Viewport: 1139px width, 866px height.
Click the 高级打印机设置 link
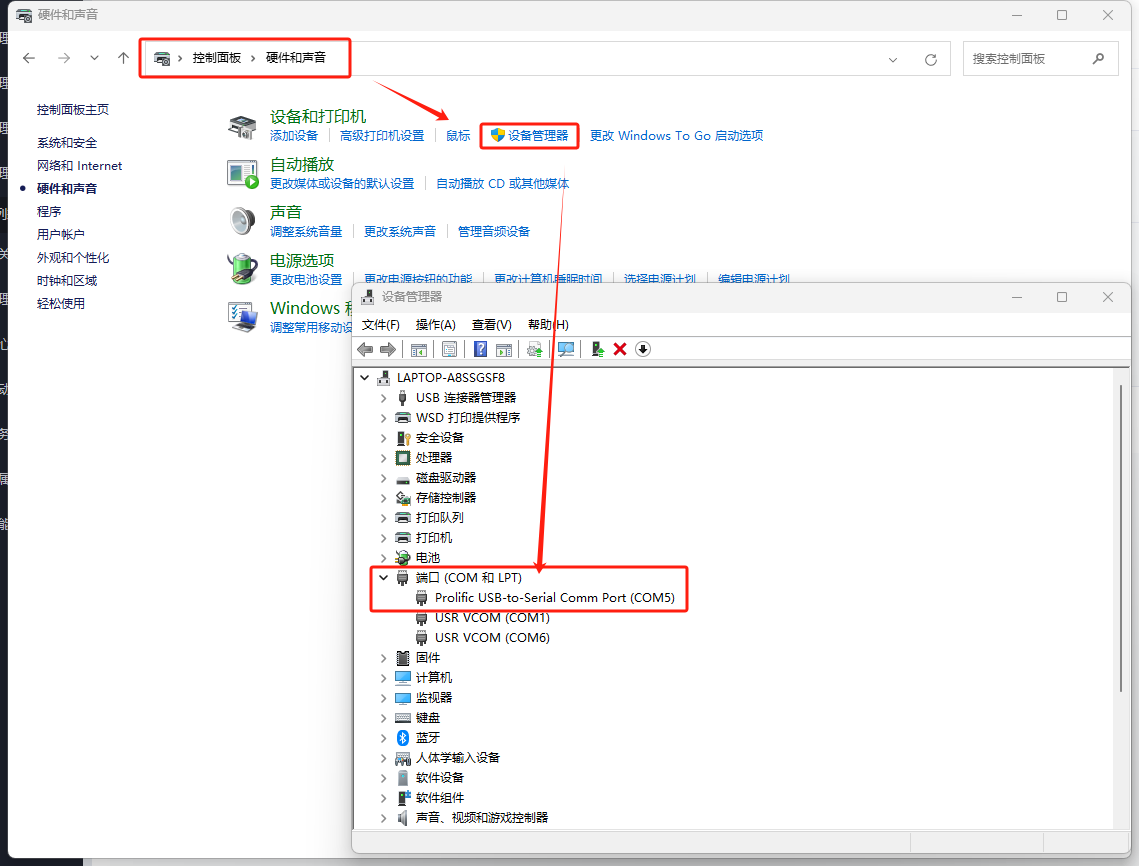[x=382, y=136]
